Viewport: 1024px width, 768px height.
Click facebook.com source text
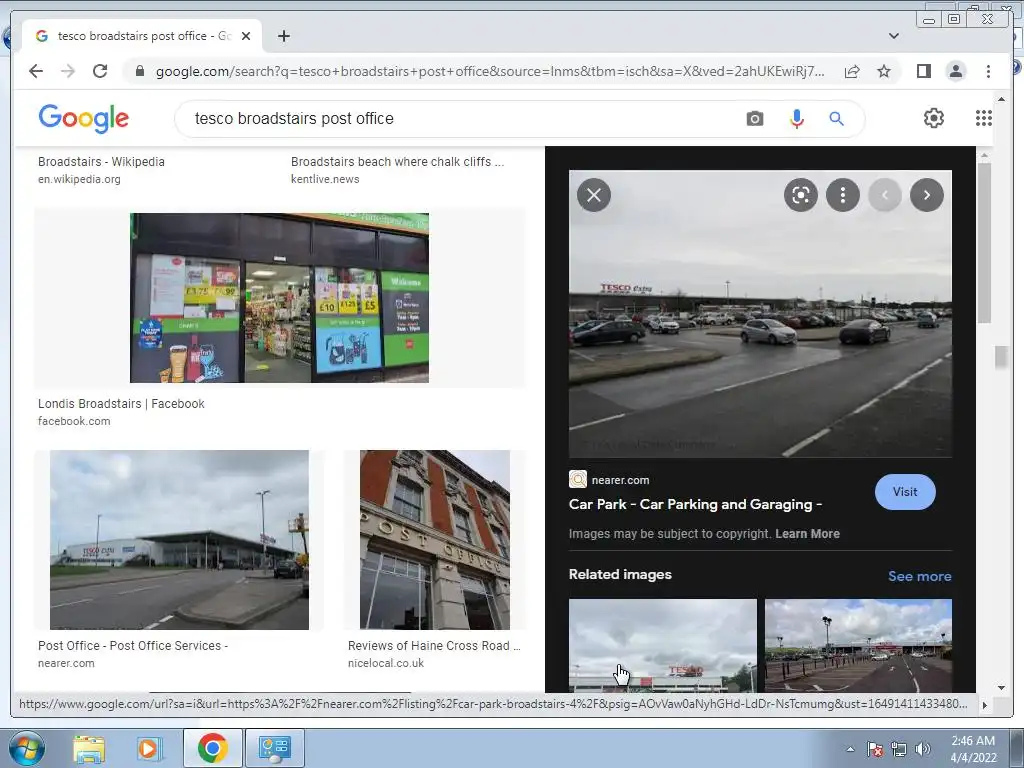74,421
